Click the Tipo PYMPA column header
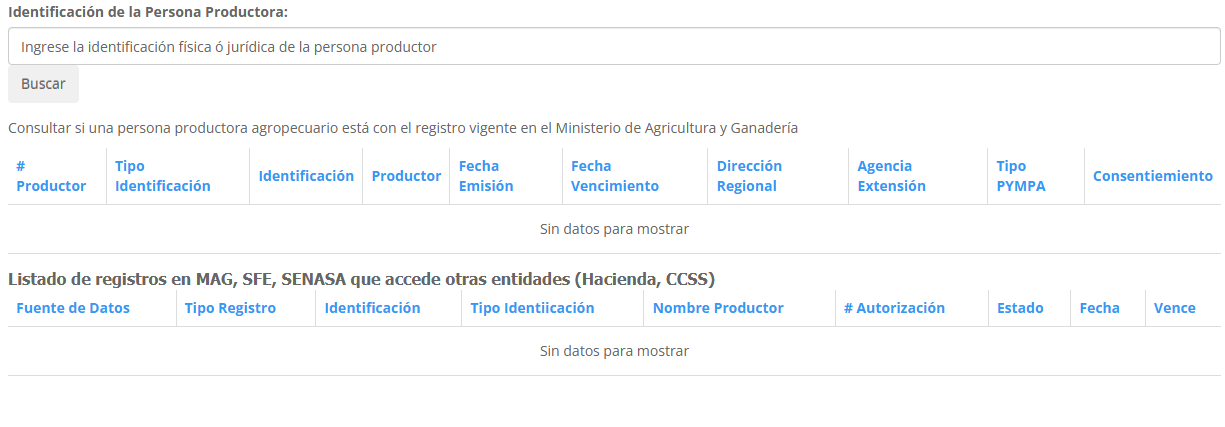Screen dimensions: 1225x427 tap(1021, 176)
